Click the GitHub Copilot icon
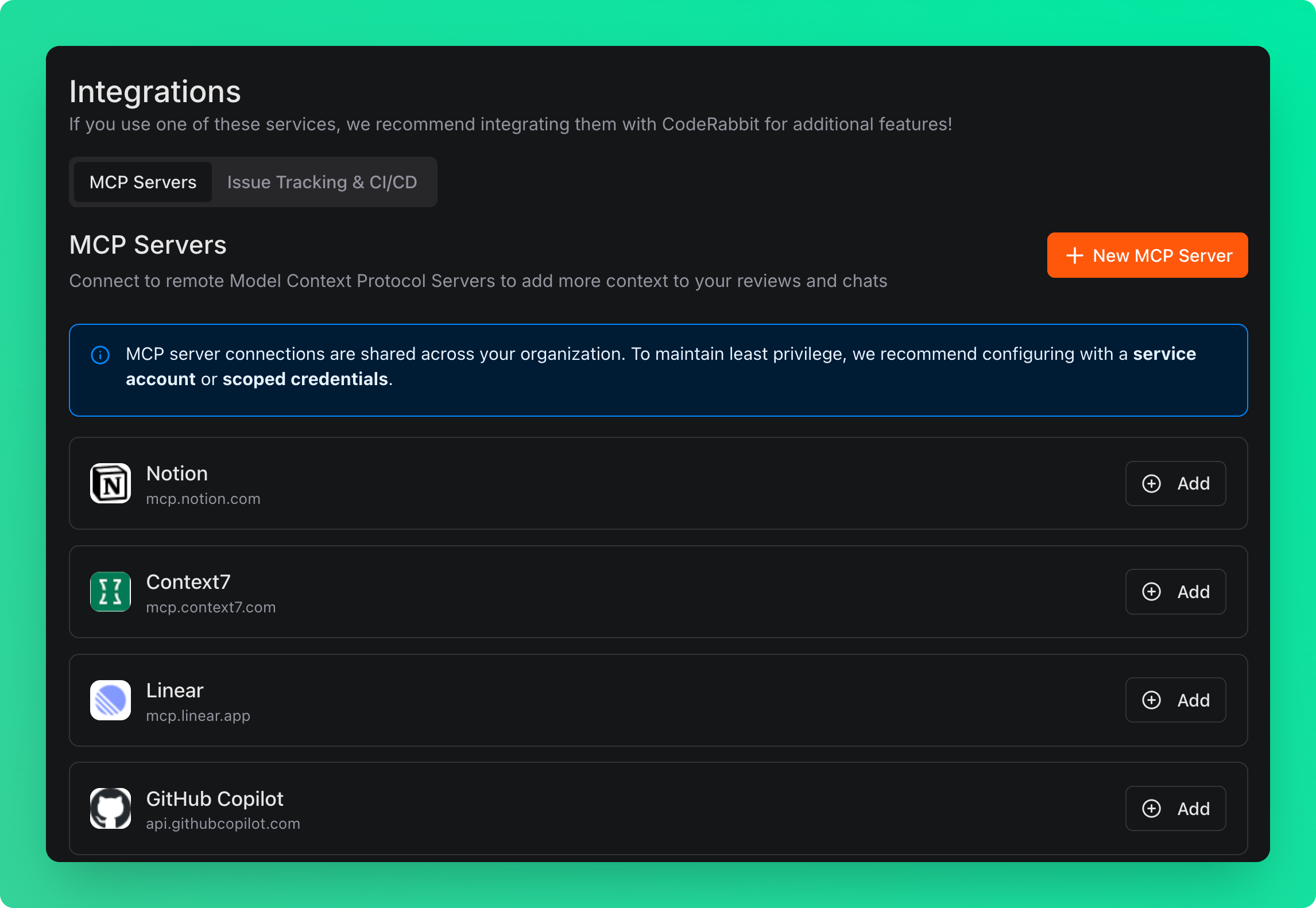The image size is (1316, 908). 110,808
